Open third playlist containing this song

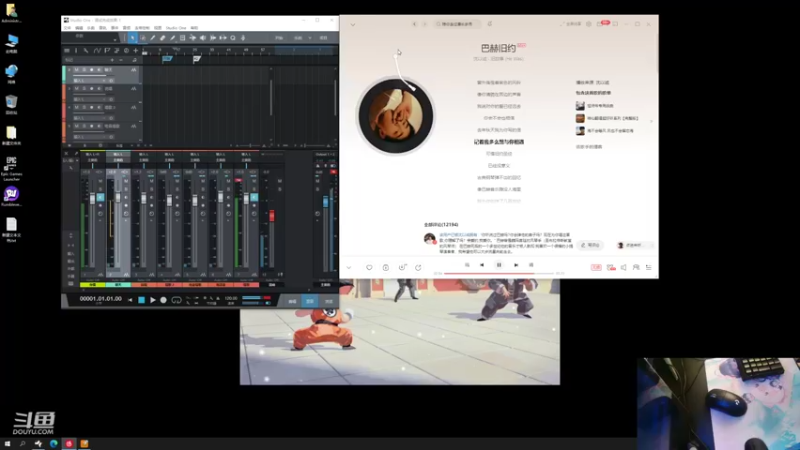605,131
